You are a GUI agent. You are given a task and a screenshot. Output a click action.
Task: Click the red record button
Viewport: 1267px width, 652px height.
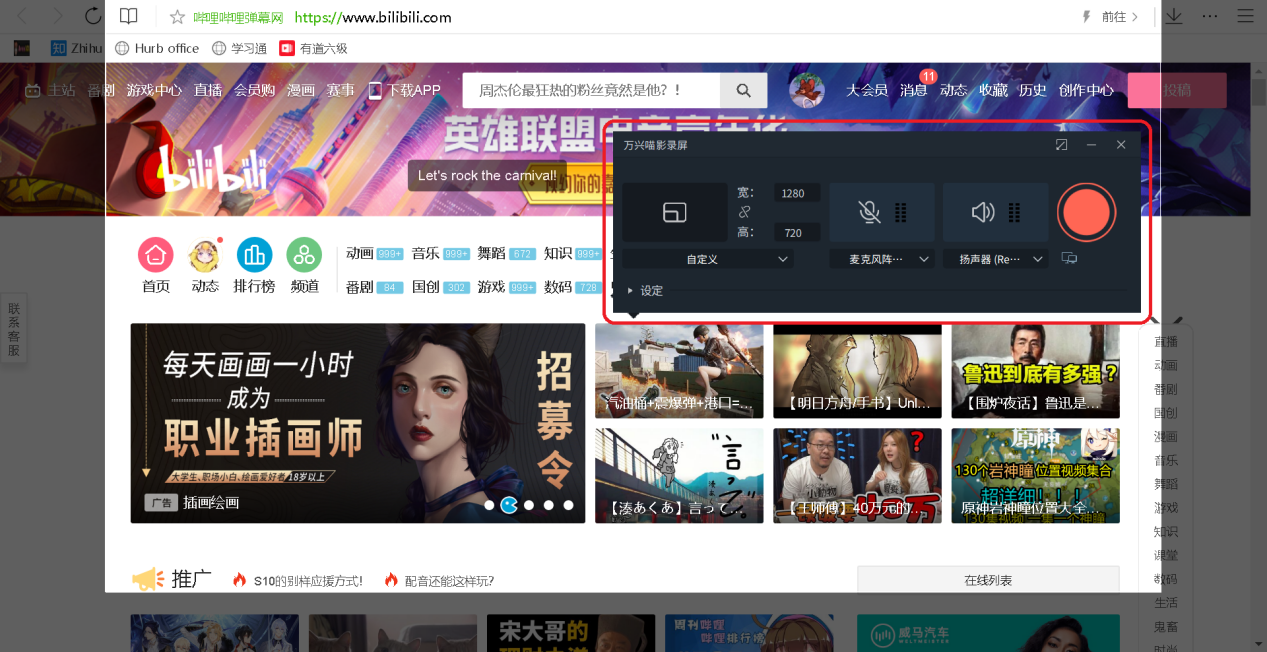(1086, 212)
